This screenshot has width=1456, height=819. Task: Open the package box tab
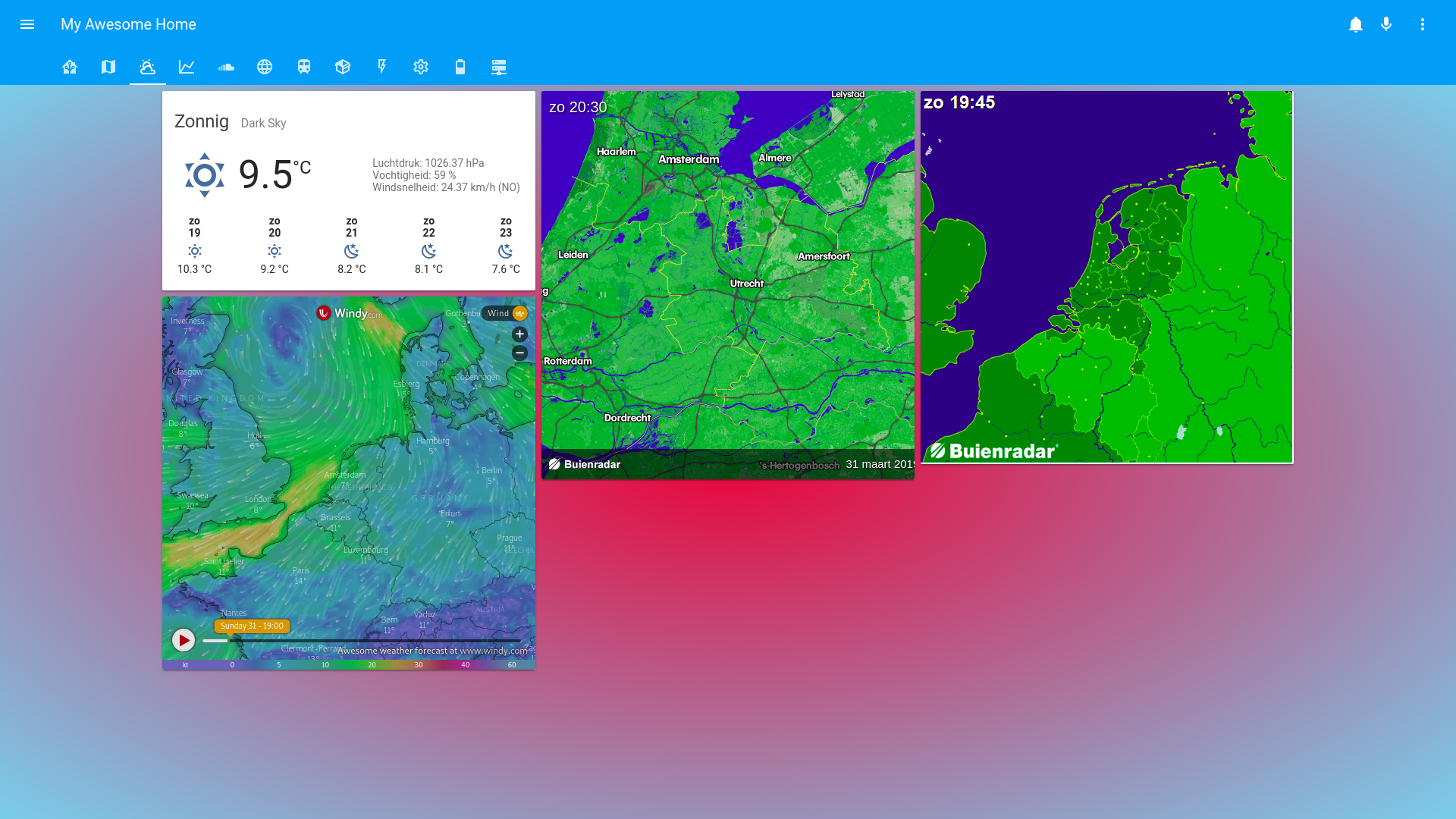343,67
